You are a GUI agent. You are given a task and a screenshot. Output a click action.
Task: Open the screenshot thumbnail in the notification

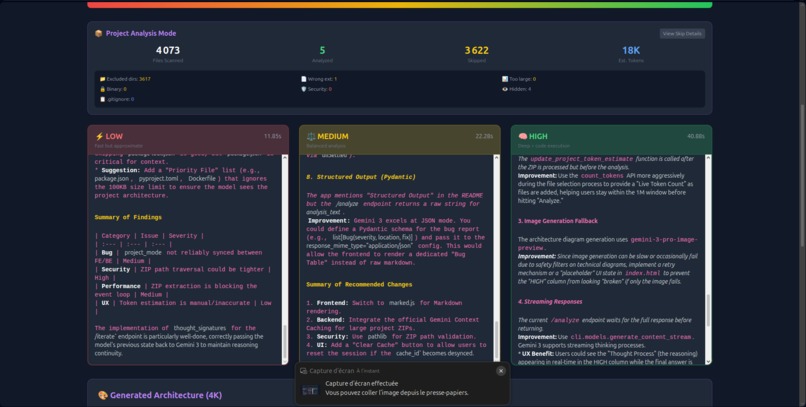(x=310, y=391)
